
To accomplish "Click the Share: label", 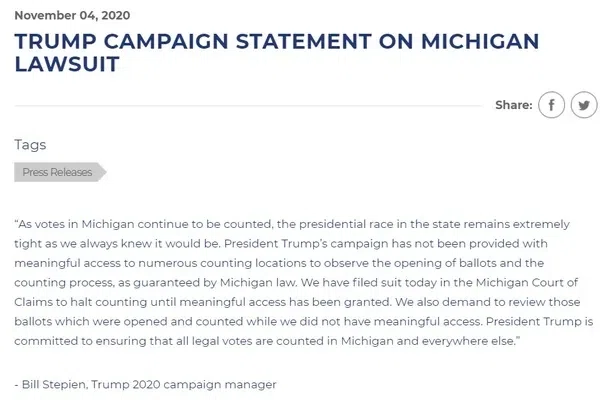I will click(514, 105).
